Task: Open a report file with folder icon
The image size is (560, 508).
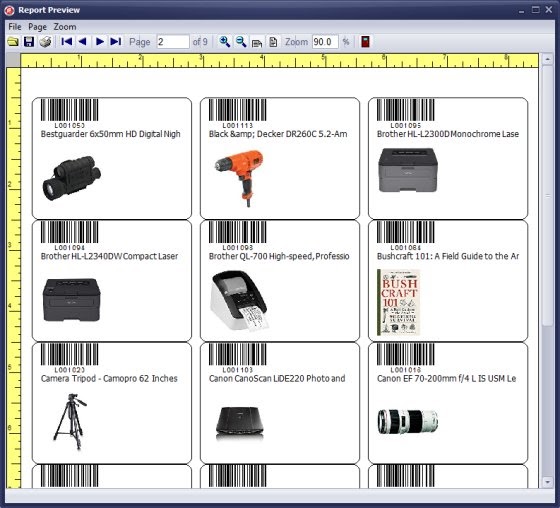Action: (x=13, y=42)
